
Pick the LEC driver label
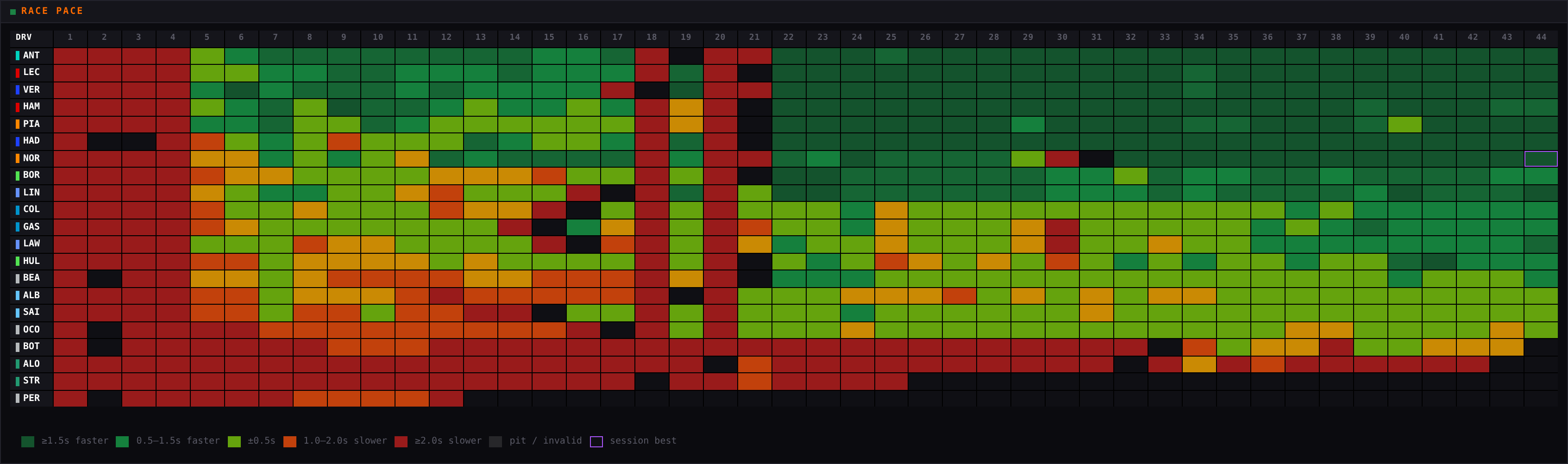point(31,72)
